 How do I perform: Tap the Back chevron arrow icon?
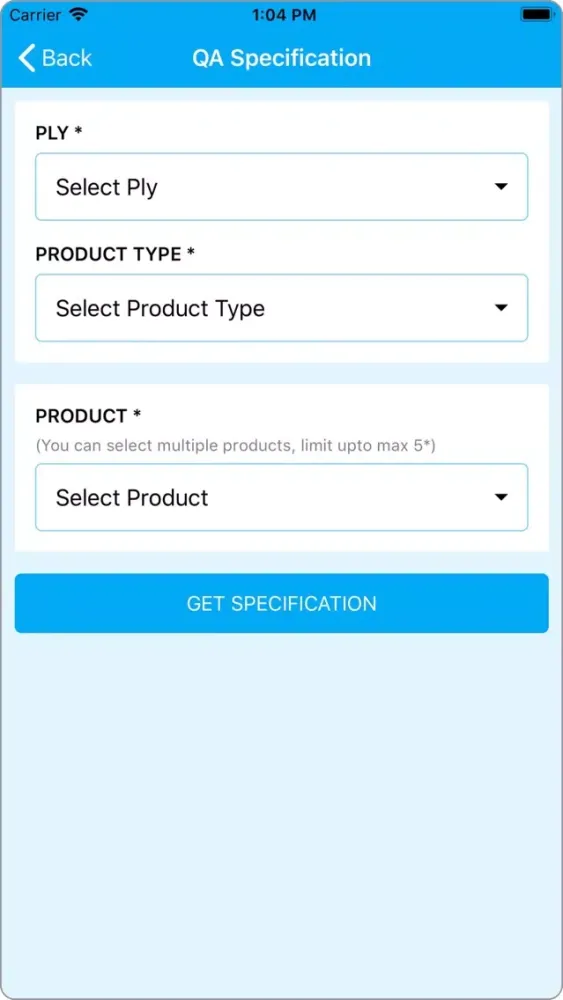[x=27, y=58]
